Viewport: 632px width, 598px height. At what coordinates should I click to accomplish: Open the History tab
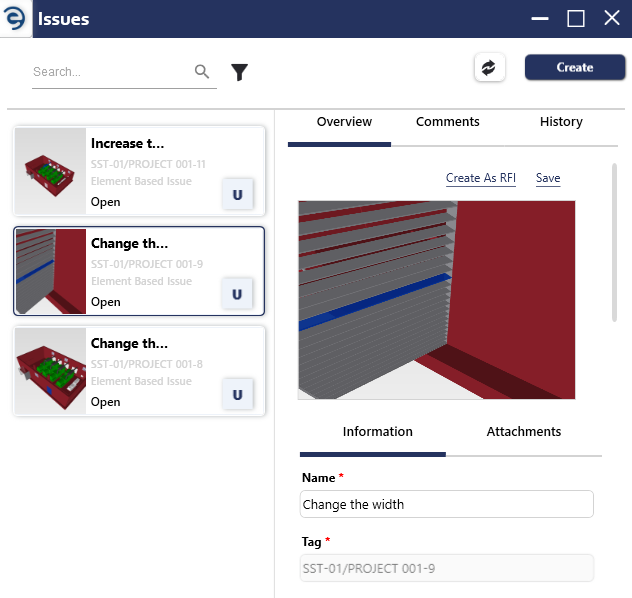tap(561, 122)
